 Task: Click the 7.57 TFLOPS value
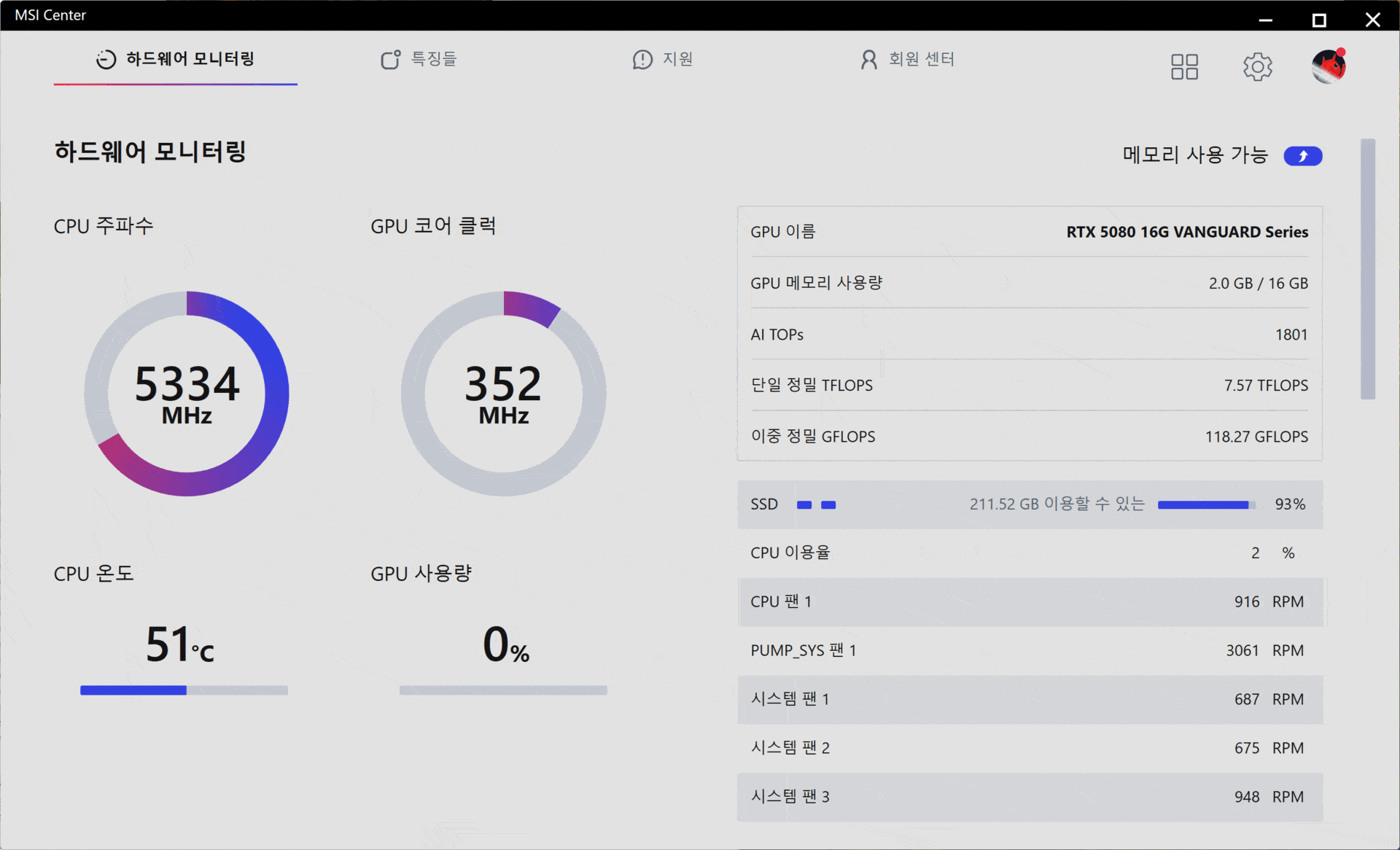1266,385
